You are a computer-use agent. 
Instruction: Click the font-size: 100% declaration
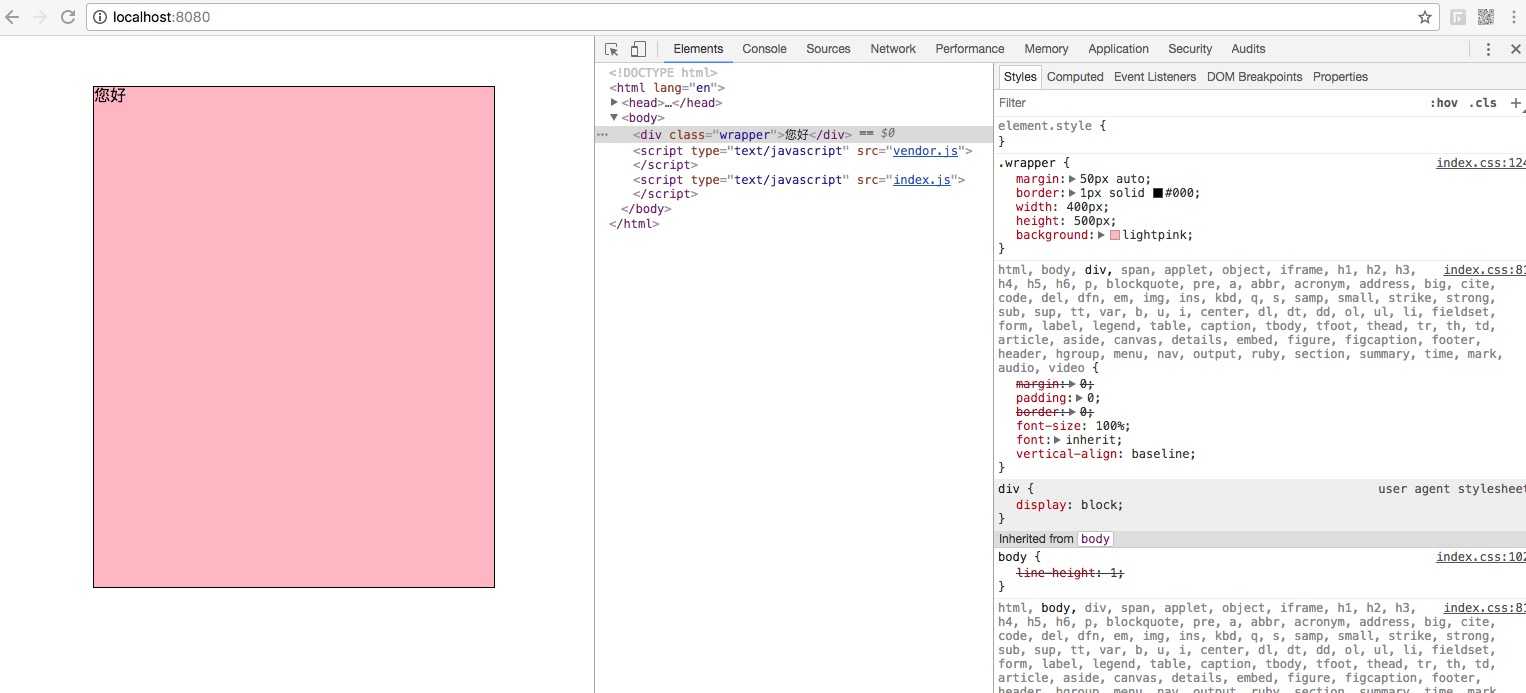point(1073,426)
